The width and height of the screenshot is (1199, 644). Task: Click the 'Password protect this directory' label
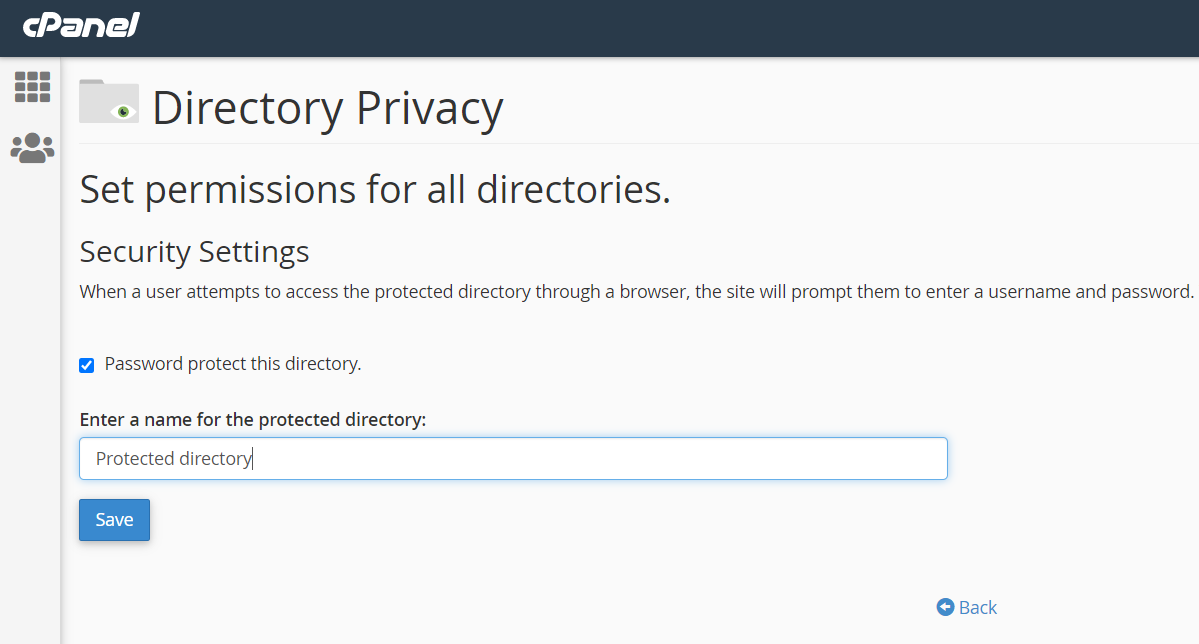point(232,364)
